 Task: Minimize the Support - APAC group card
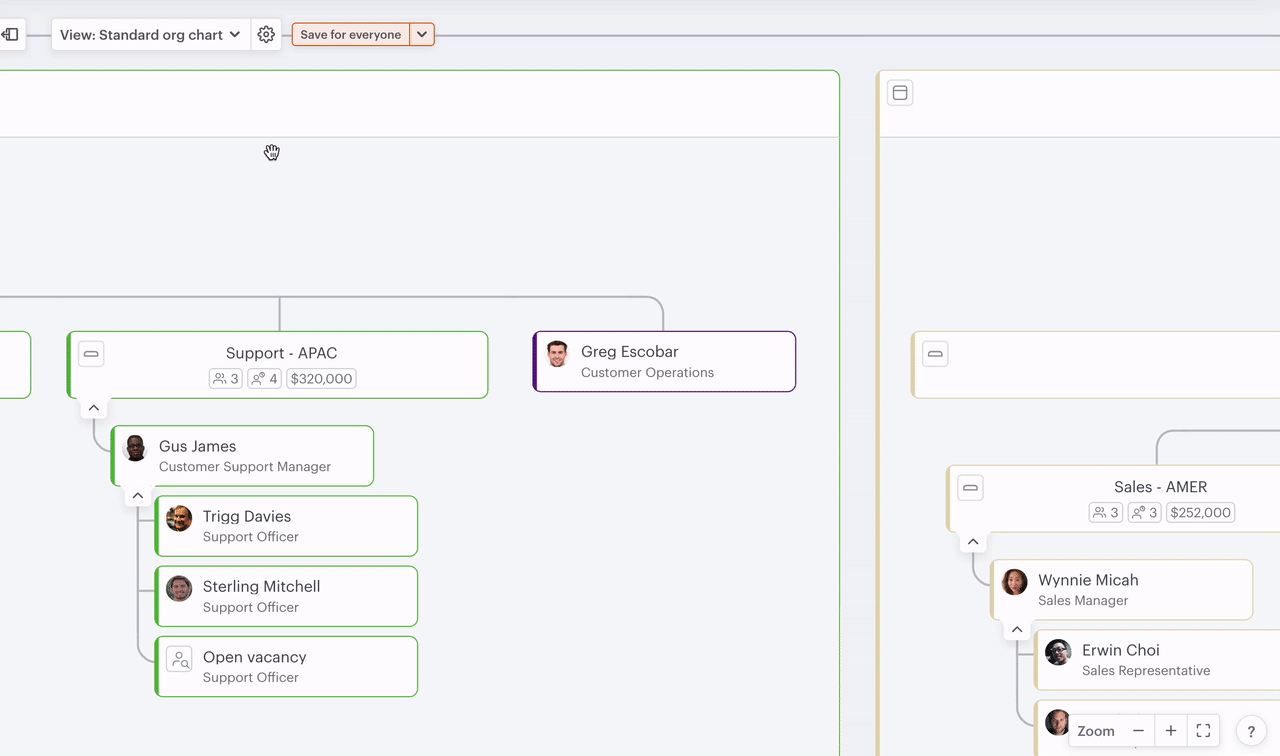91,354
